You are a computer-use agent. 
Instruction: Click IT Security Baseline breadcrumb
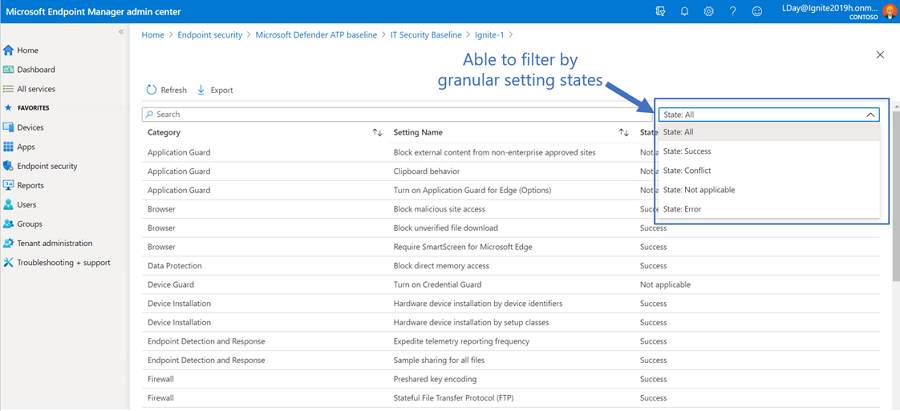(426, 35)
